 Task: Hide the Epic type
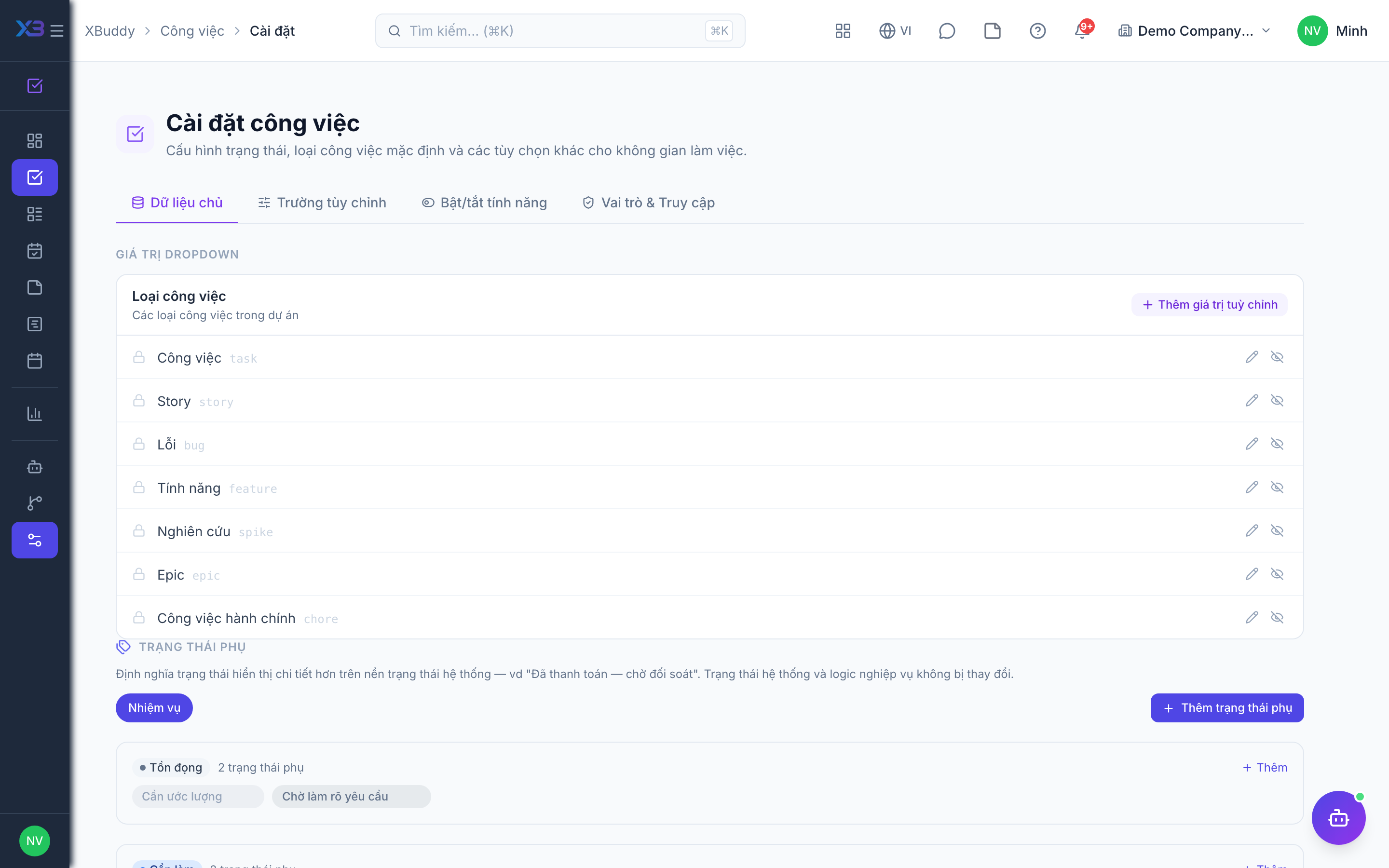[1277, 574]
